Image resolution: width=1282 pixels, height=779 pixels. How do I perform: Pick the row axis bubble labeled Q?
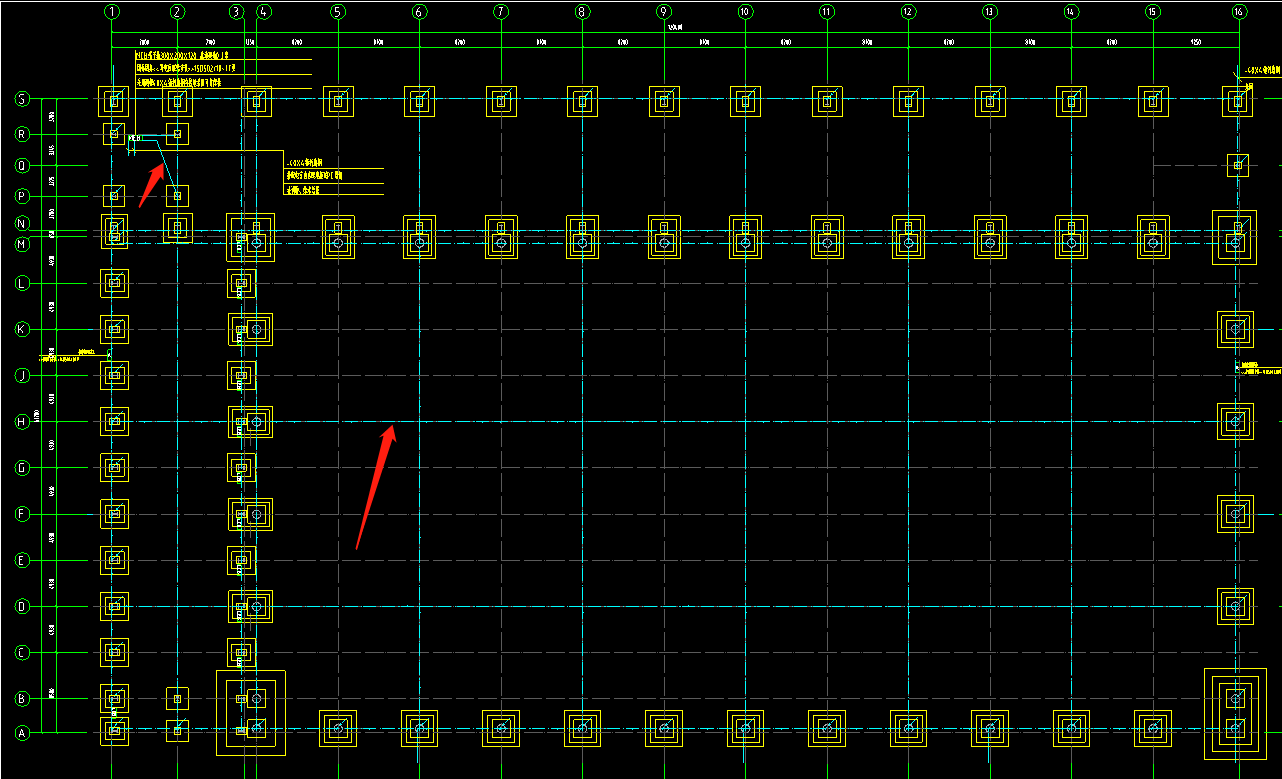pyautogui.click(x=21, y=165)
